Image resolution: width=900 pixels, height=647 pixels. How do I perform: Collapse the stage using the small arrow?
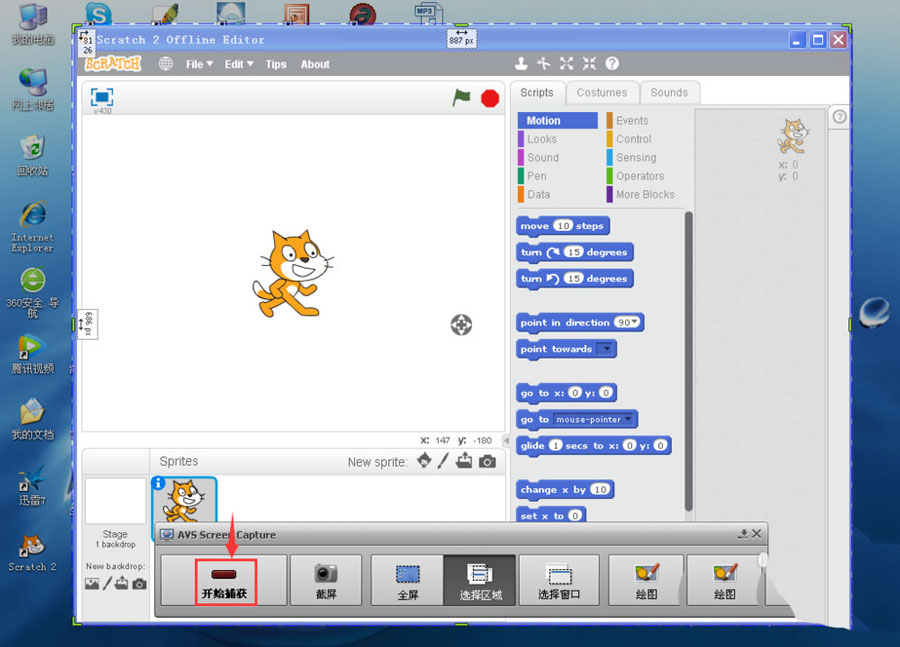coord(506,440)
